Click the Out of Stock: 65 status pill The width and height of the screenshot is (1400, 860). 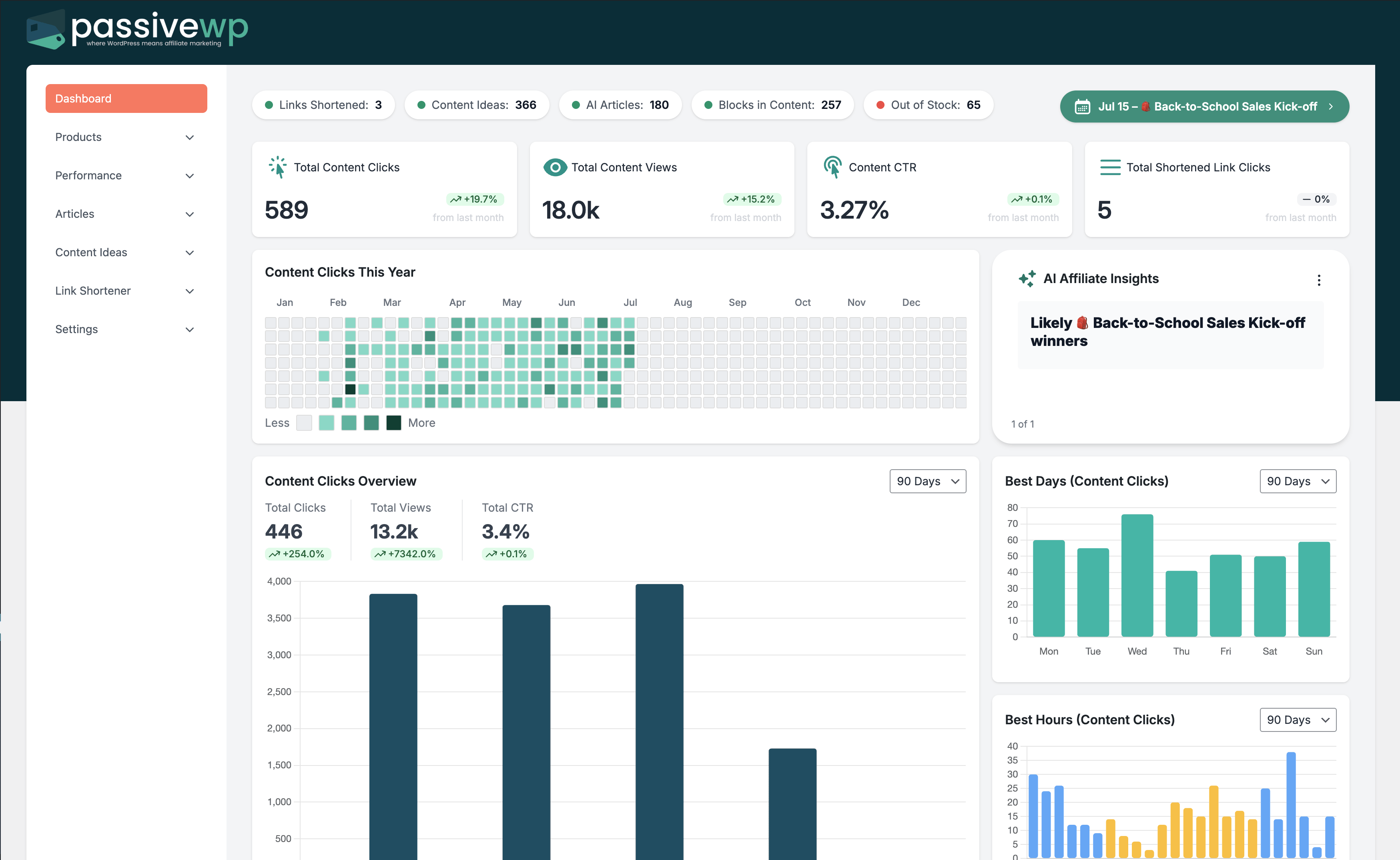point(928,104)
